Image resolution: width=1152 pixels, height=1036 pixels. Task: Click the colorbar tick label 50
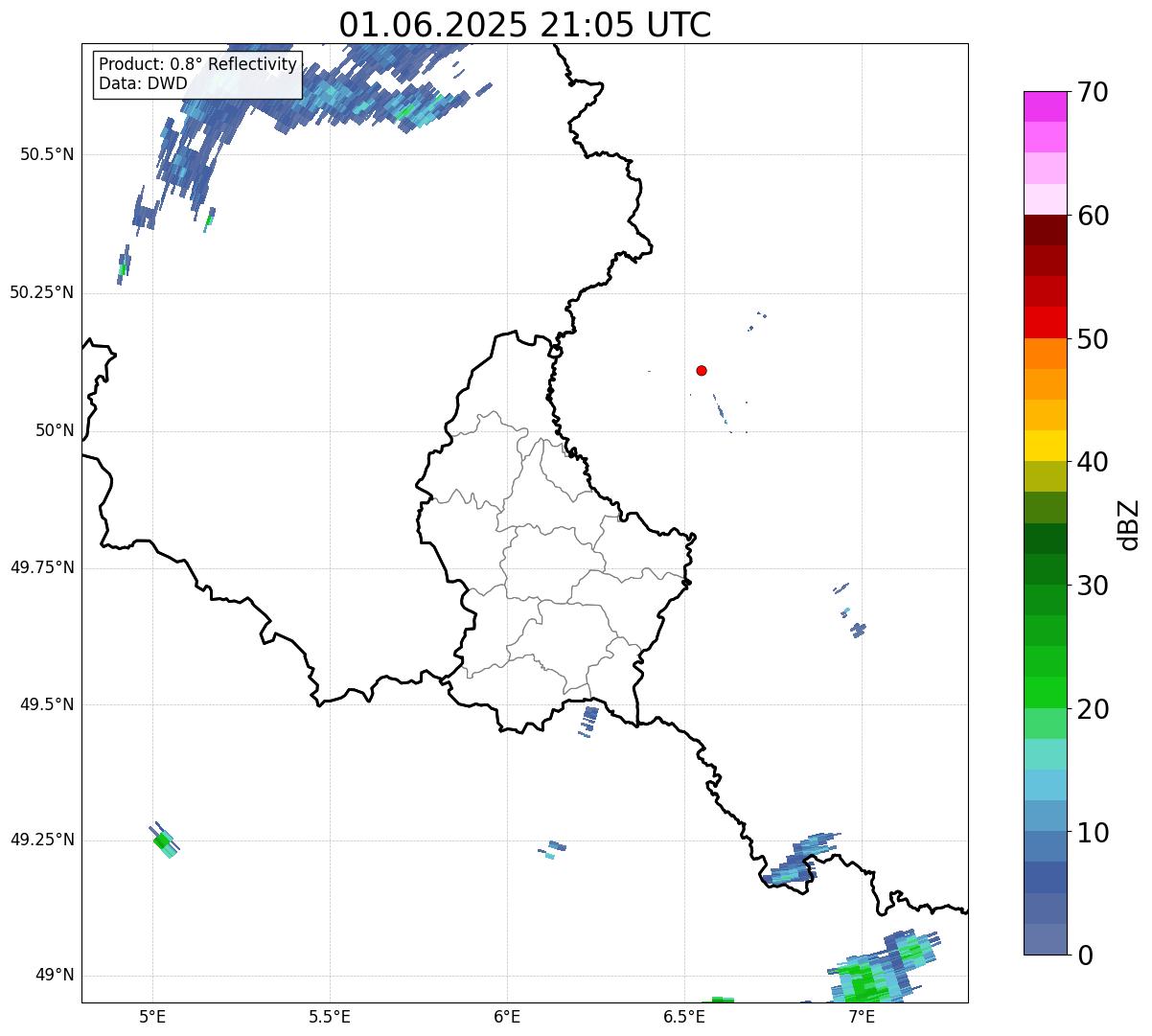coord(1093,339)
